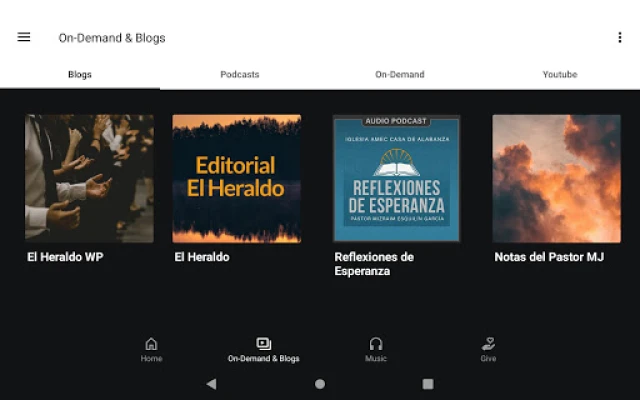Tap the On-Demand & Blogs bottom icon
The height and width of the screenshot is (400, 640).
coord(263,344)
